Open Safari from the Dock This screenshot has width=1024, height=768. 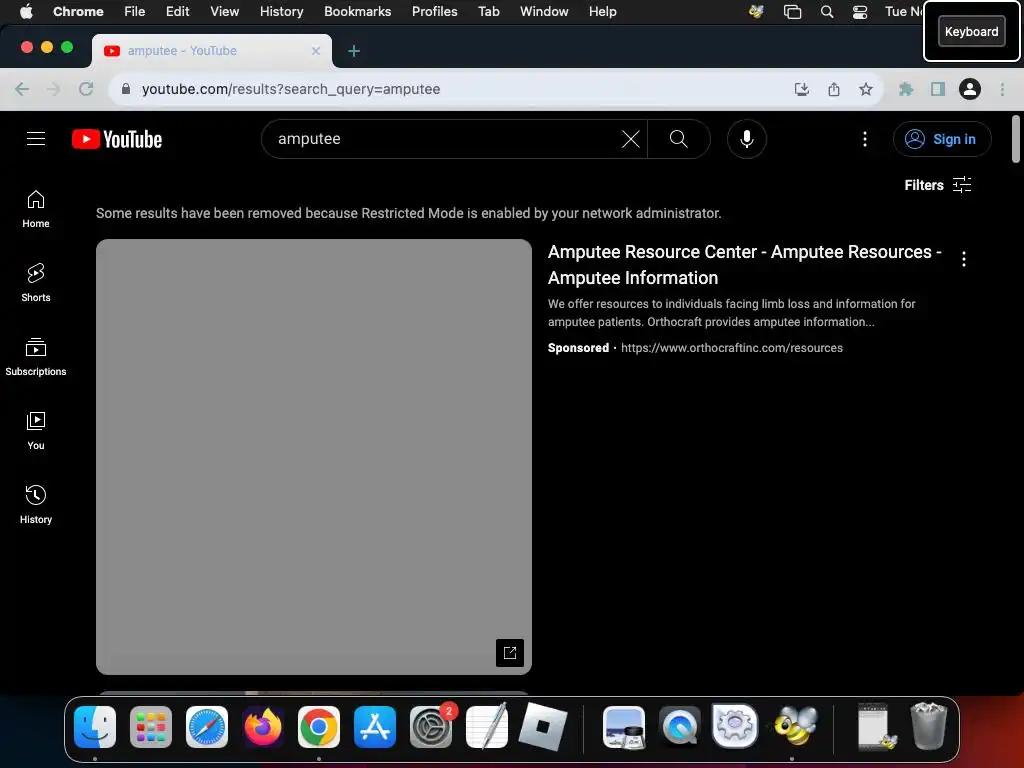click(x=207, y=726)
